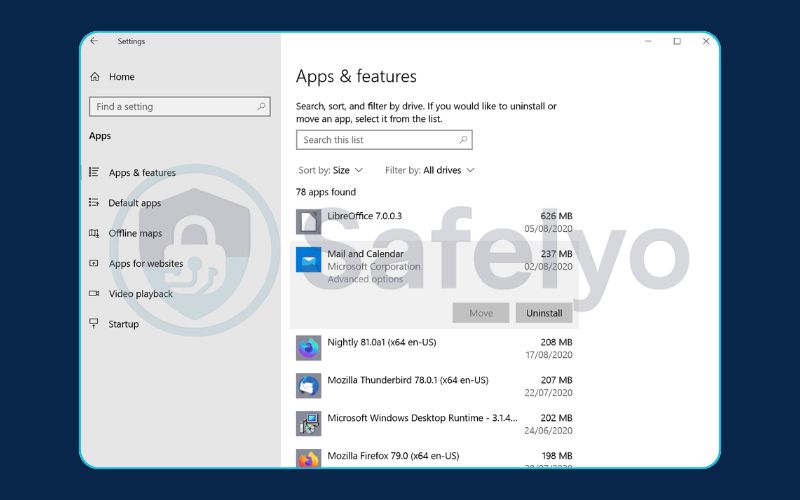Open the Filter by All drives dropdown
Viewport: 800px width, 500px height.
coord(448,171)
